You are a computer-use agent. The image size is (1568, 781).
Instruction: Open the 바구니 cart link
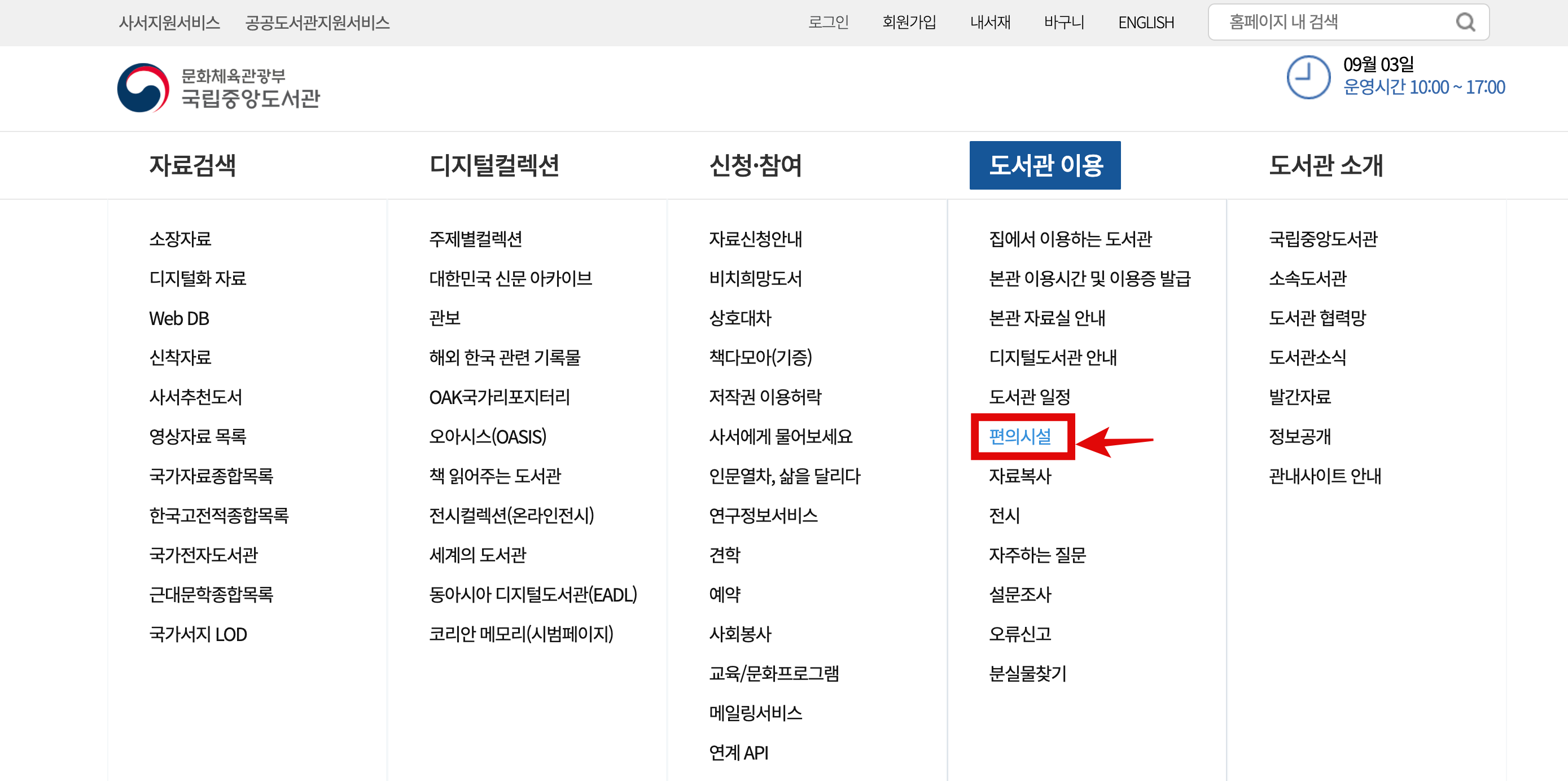pos(1063,23)
